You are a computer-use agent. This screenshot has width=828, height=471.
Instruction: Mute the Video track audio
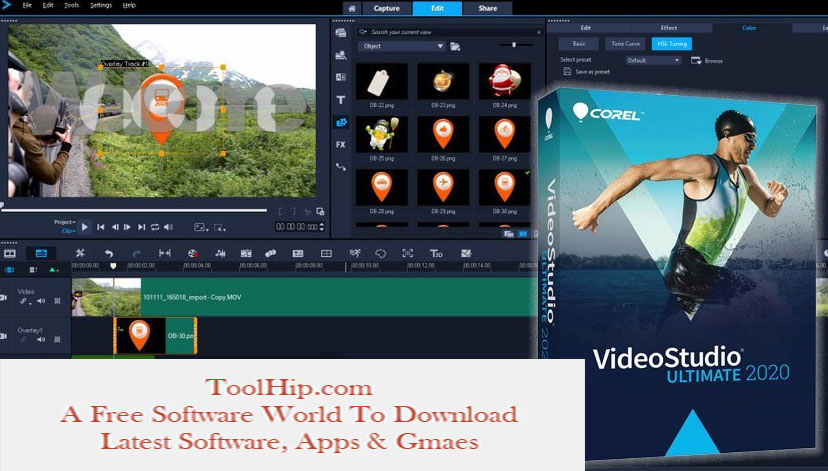[41, 301]
